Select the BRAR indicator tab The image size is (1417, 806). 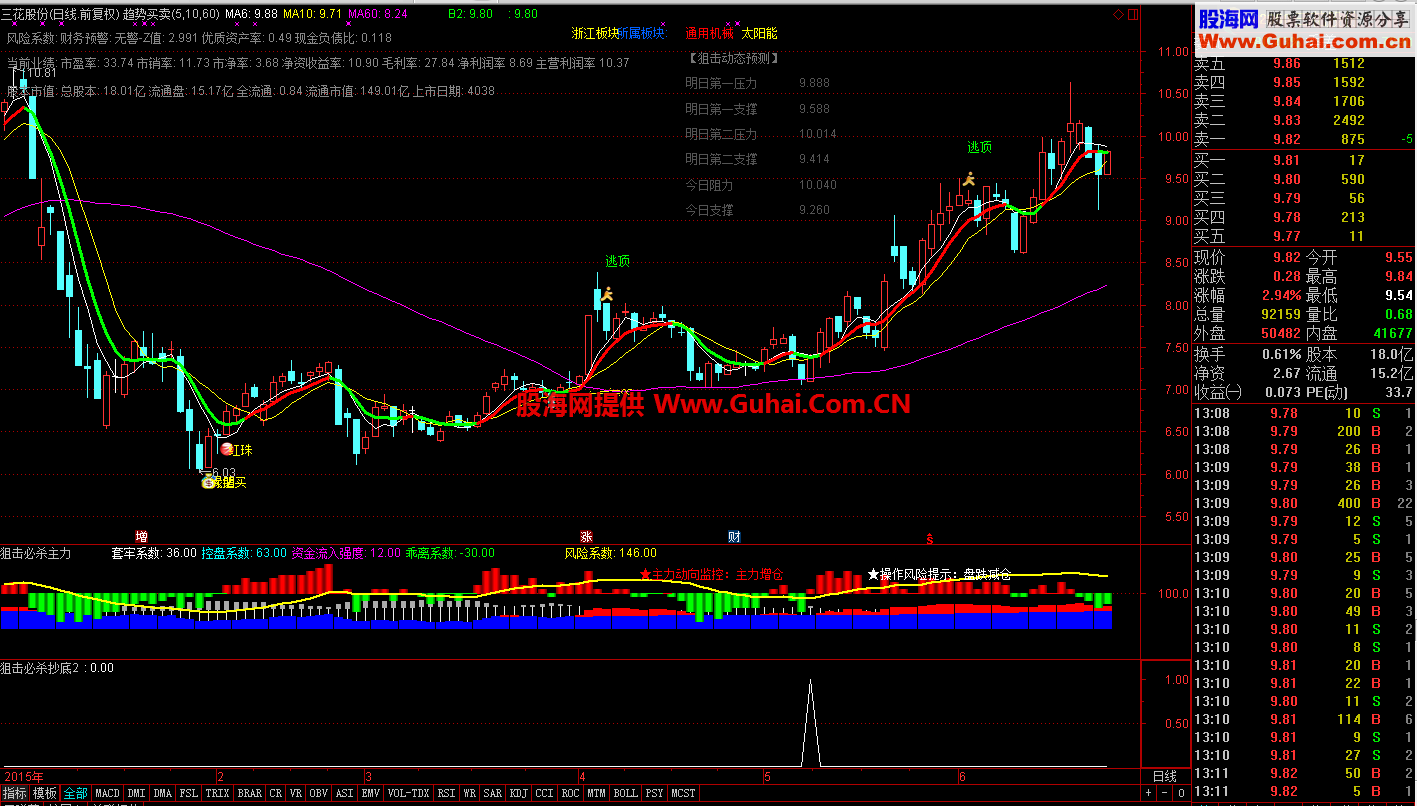tap(249, 793)
